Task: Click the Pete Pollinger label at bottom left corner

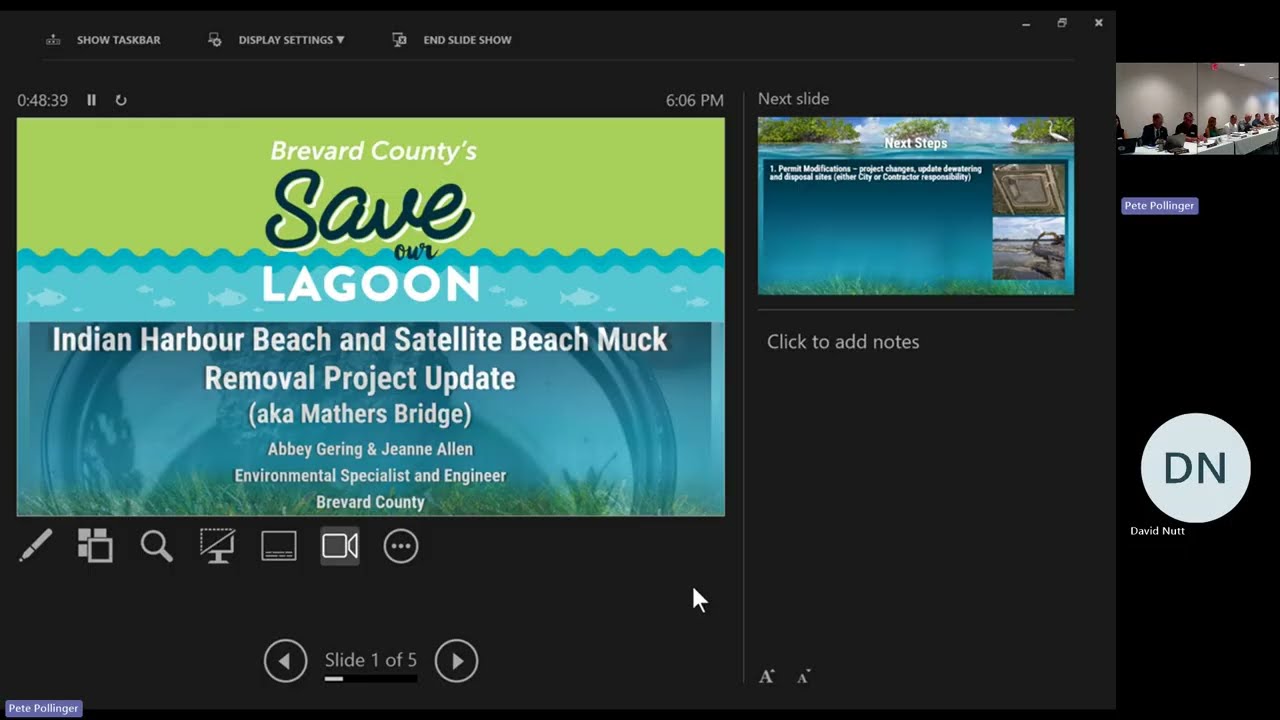Action: tap(43, 708)
